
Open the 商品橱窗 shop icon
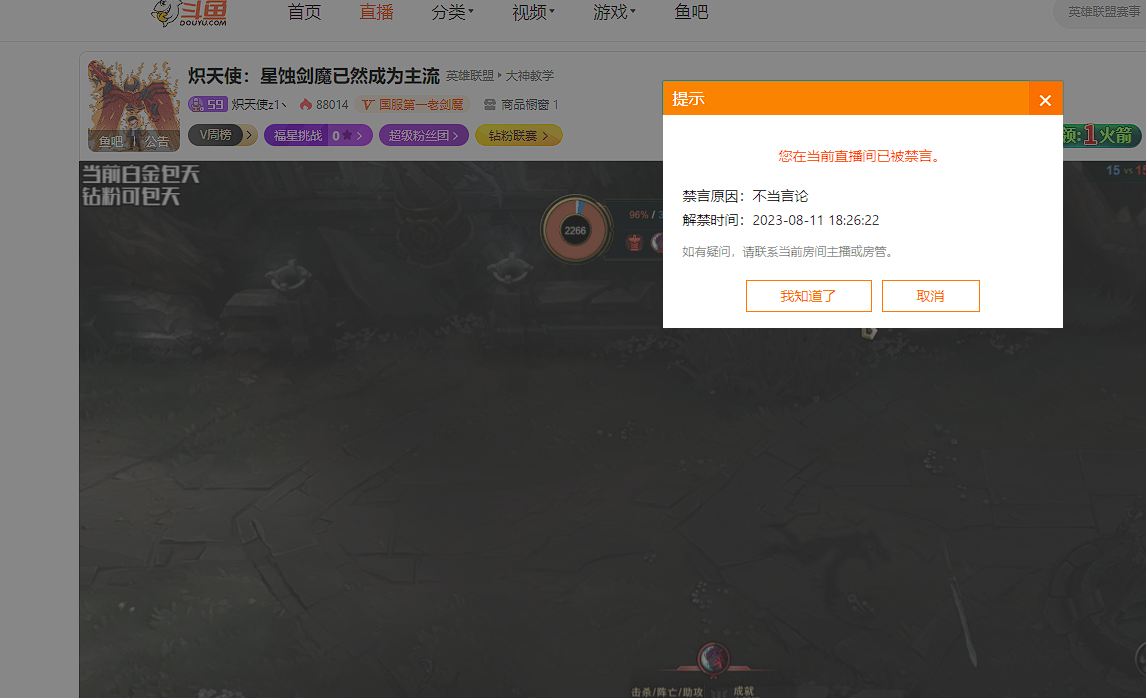click(x=521, y=105)
